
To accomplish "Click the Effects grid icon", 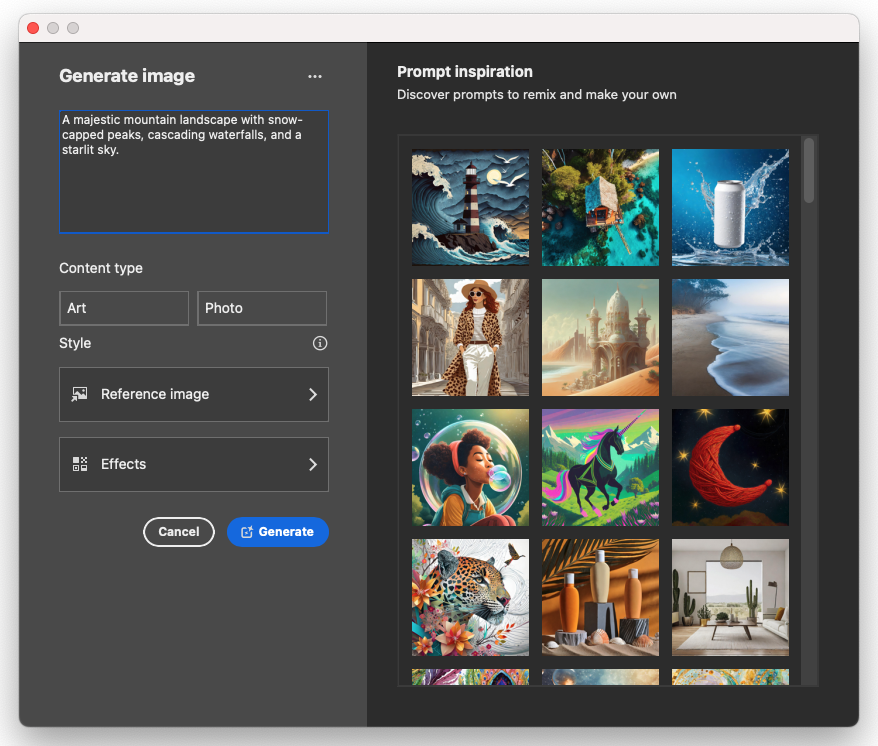I will click(80, 464).
